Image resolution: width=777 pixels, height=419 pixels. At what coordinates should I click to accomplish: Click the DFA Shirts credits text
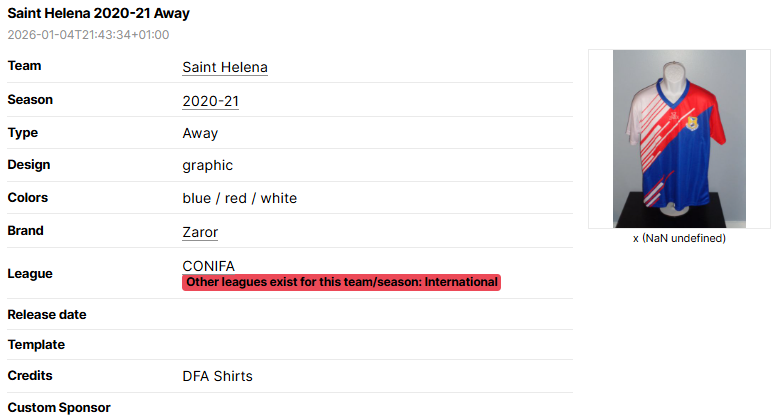point(217,376)
